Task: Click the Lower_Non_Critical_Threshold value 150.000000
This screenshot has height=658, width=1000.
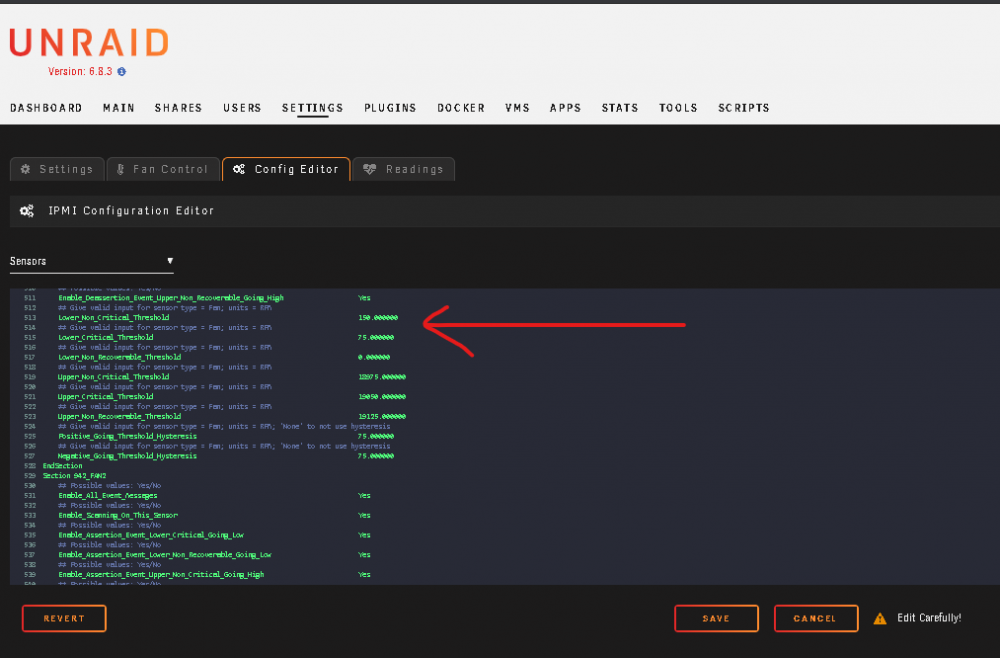Action: (378, 318)
